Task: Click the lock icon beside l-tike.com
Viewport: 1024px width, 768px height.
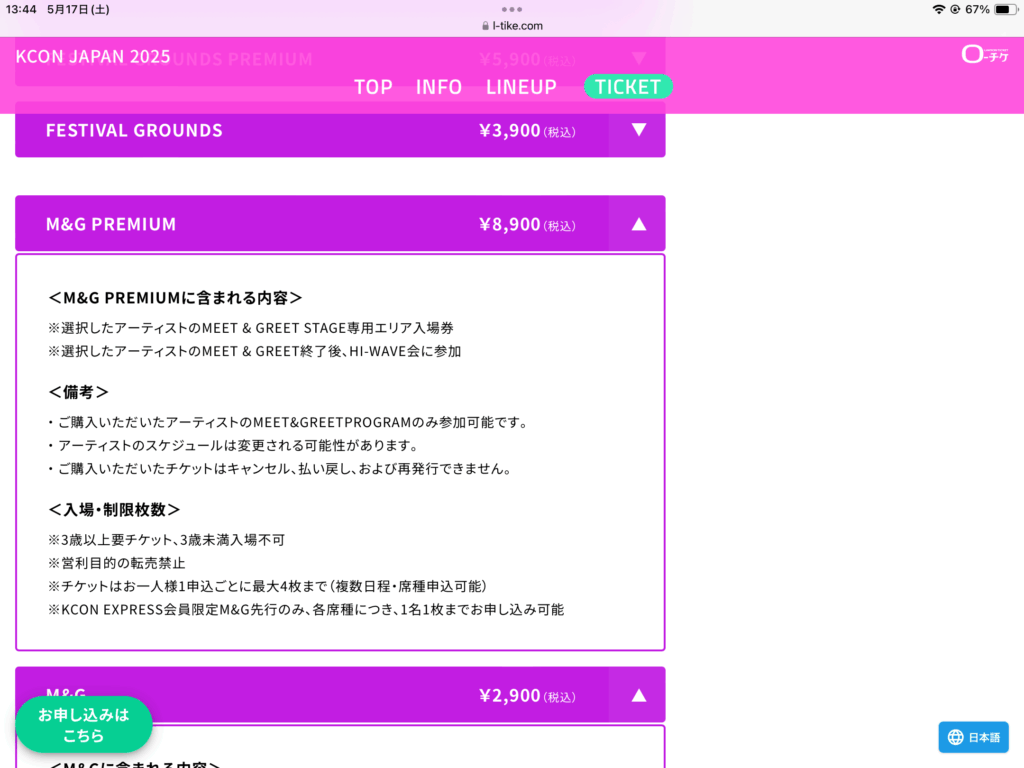Action: [485, 26]
